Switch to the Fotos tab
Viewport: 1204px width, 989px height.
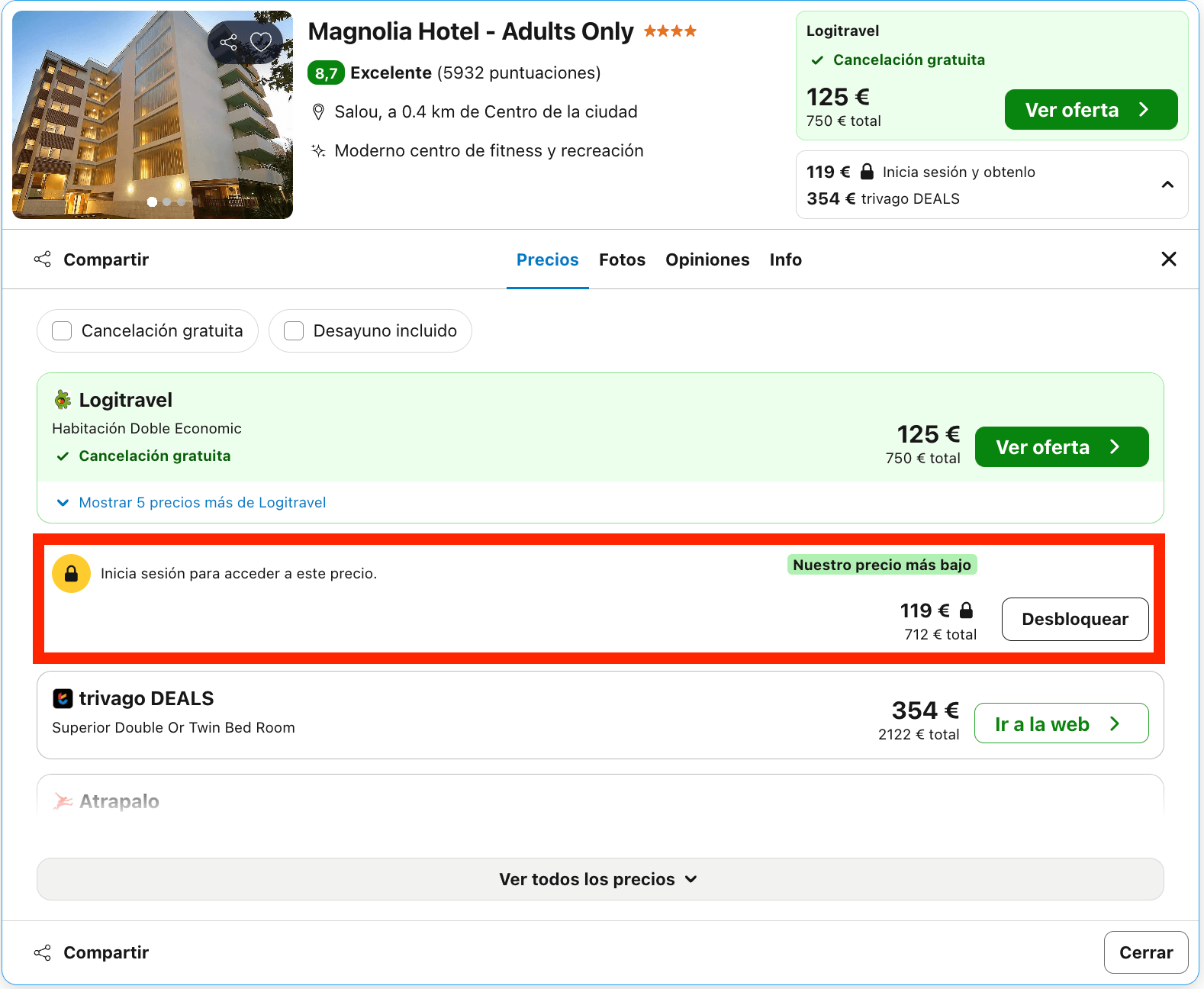pos(622,259)
